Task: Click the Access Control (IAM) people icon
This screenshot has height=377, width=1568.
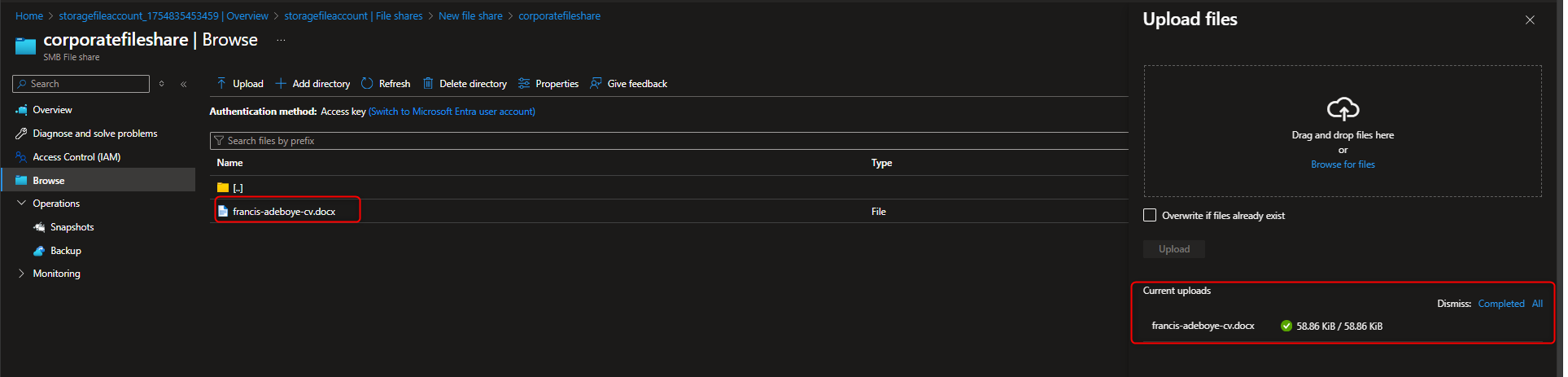Action: pos(21,157)
